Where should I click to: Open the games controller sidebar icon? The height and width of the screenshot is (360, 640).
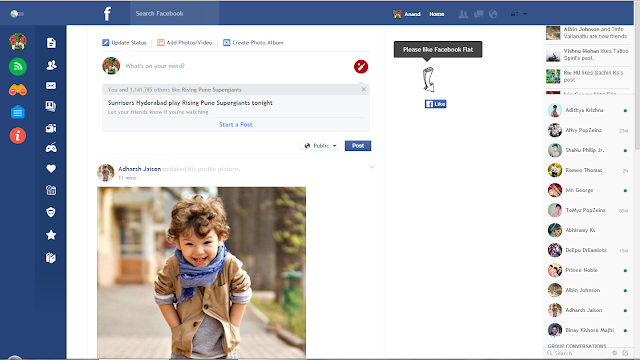(x=51, y=148)
